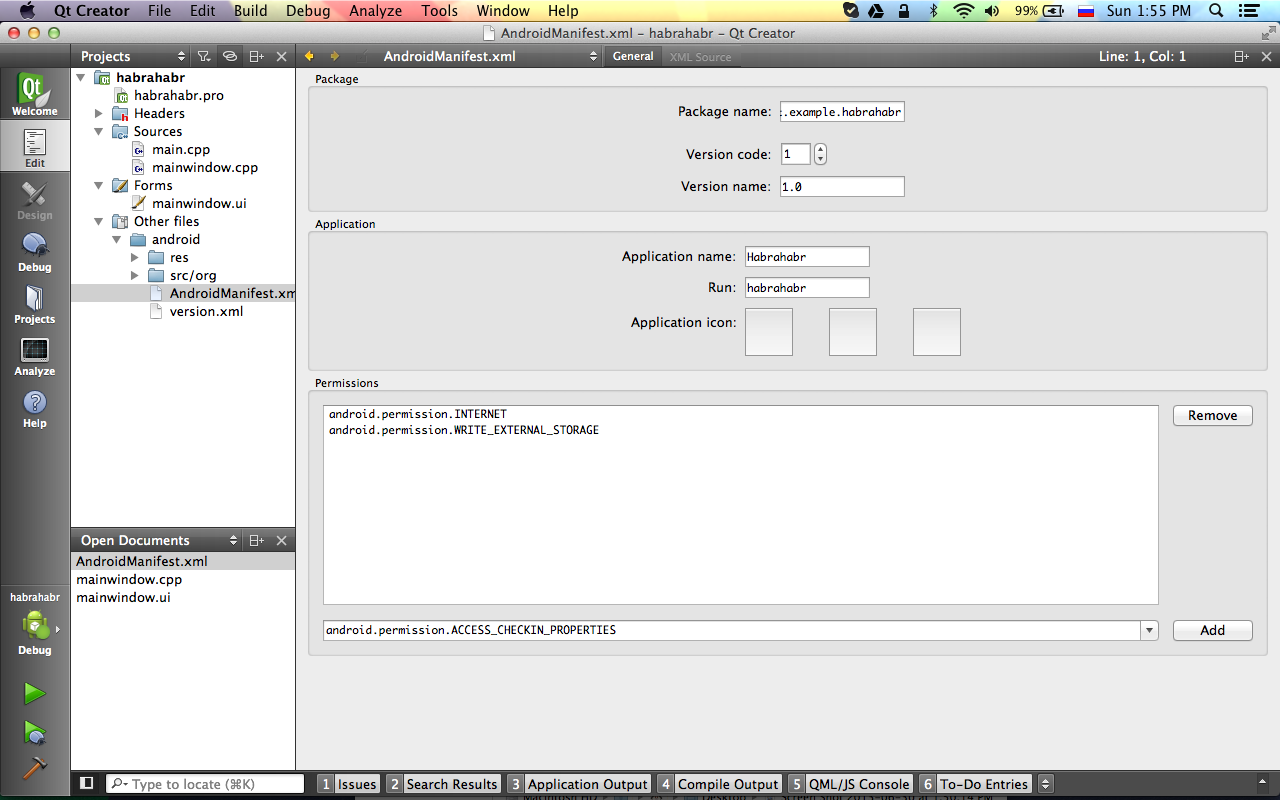Open the Open Documents view selector dropdown
This screenshot has width=1280, height=800.
pos(234,541)
